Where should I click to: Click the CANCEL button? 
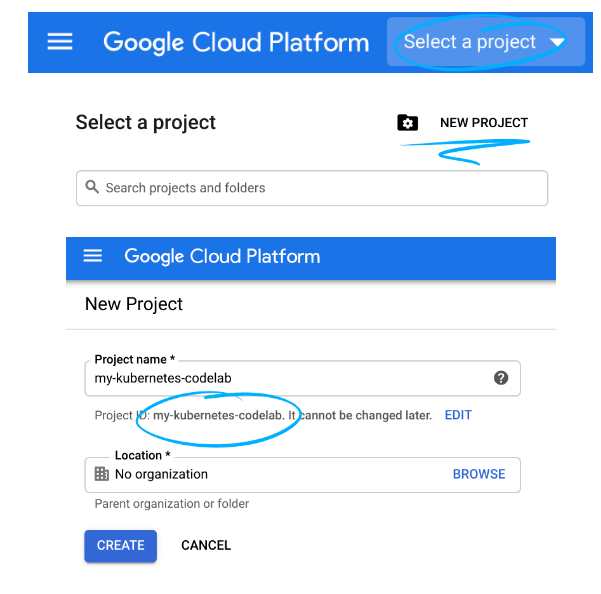click(x=206, y=545)
